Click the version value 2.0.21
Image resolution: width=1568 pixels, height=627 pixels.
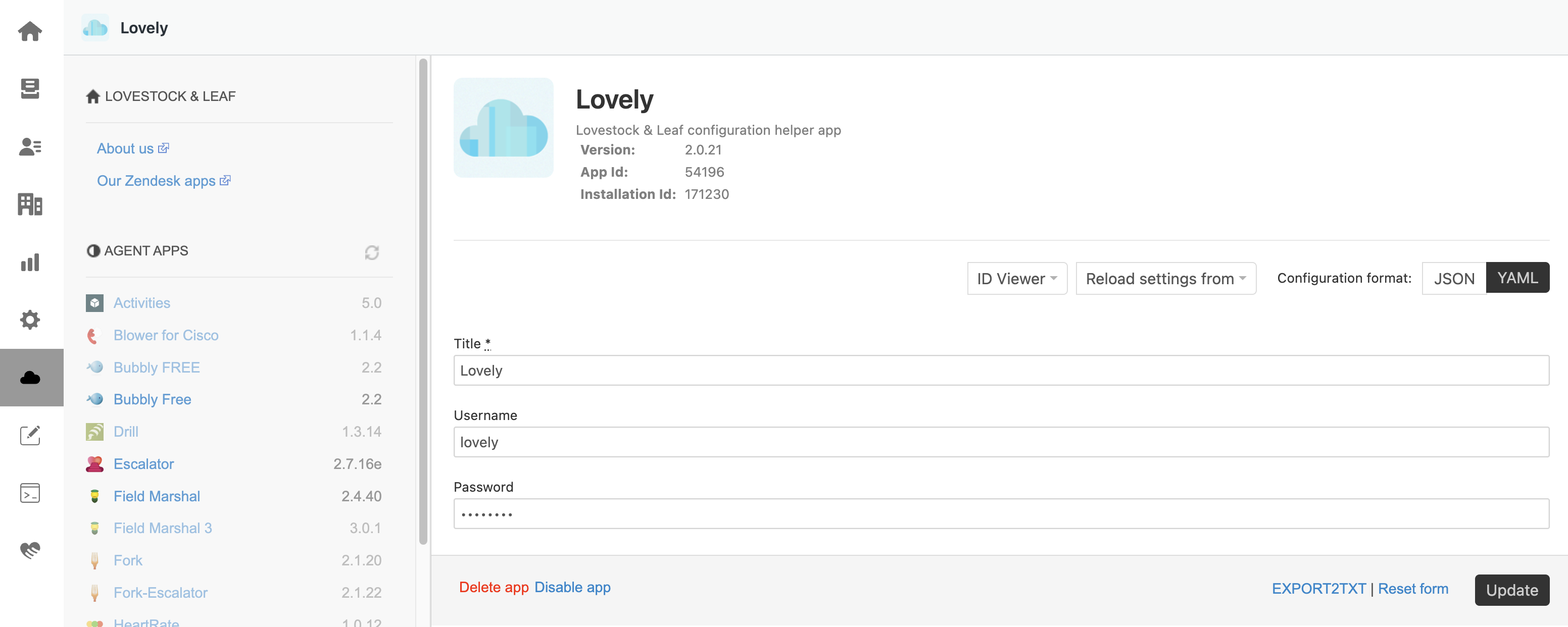click(x=703, y=149)
